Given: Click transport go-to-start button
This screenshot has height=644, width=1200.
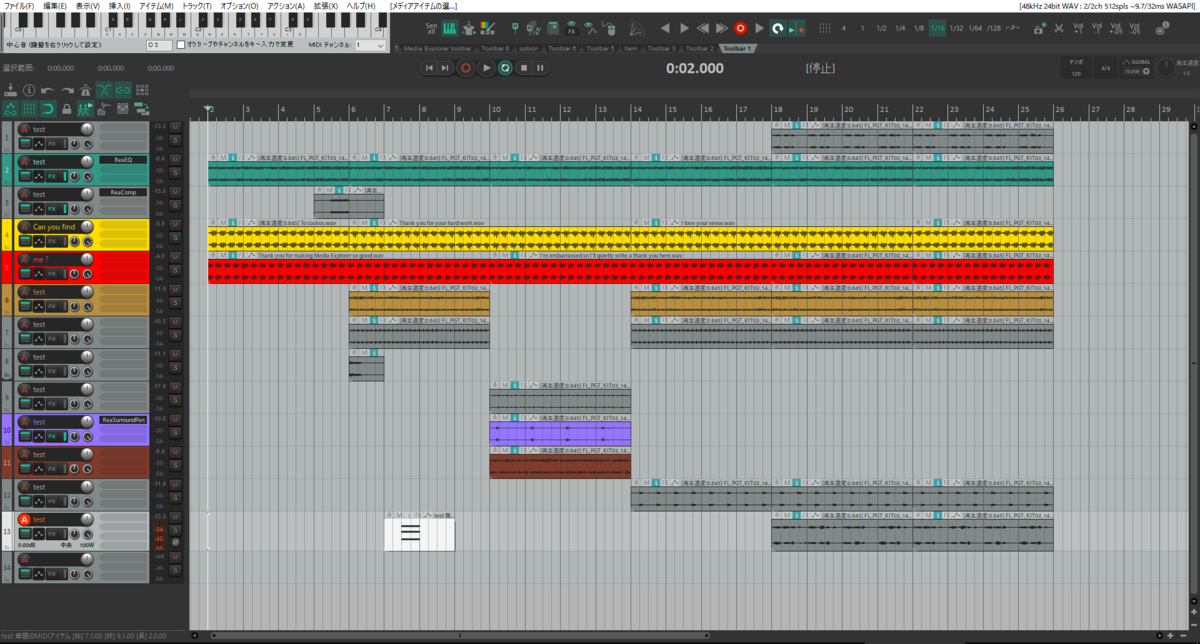Looking at the screenshot, I should click(x=429, y=68).
